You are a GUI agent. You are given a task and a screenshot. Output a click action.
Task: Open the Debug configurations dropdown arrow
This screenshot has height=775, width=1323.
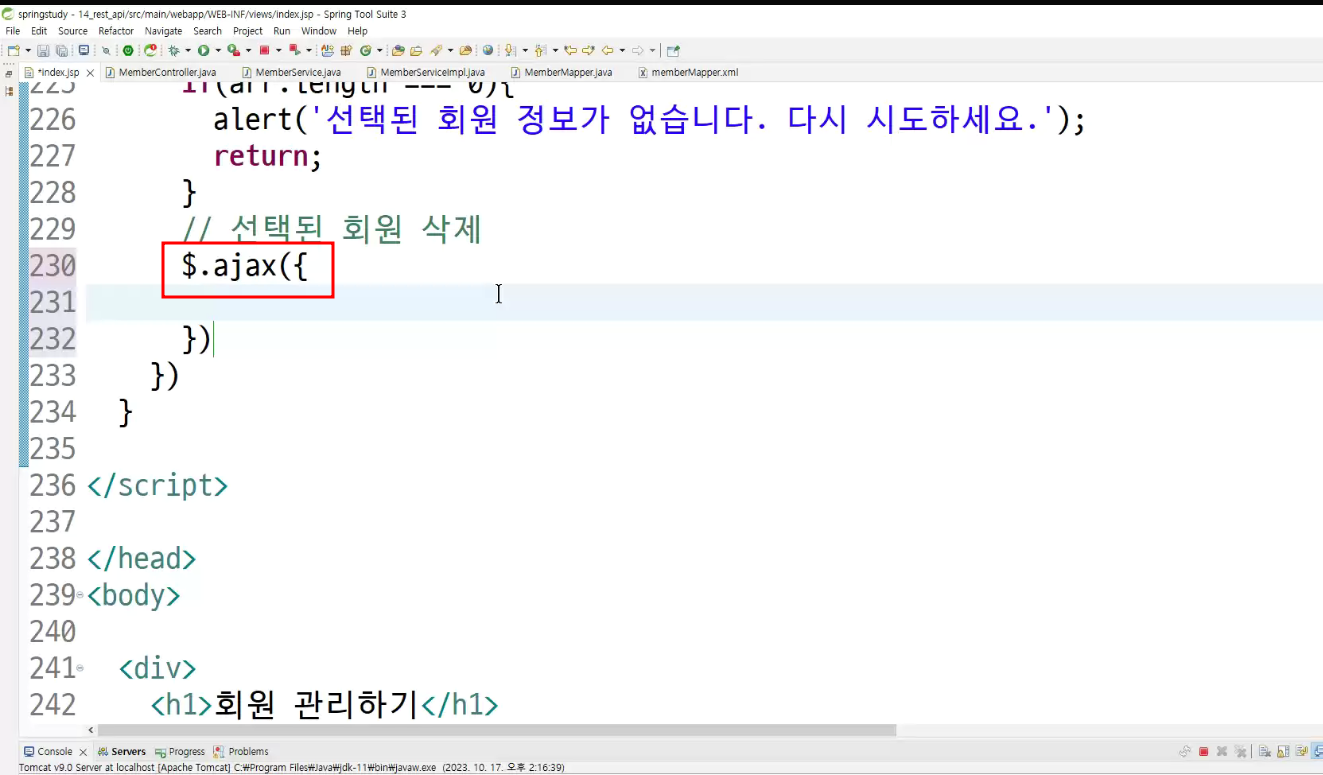(x=187, y=50)
